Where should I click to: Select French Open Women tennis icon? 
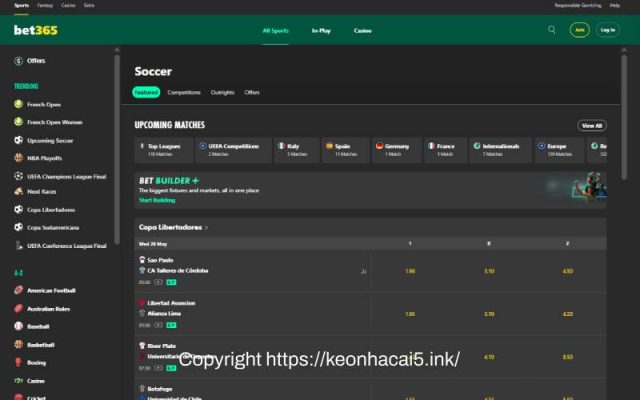point(18,122)
